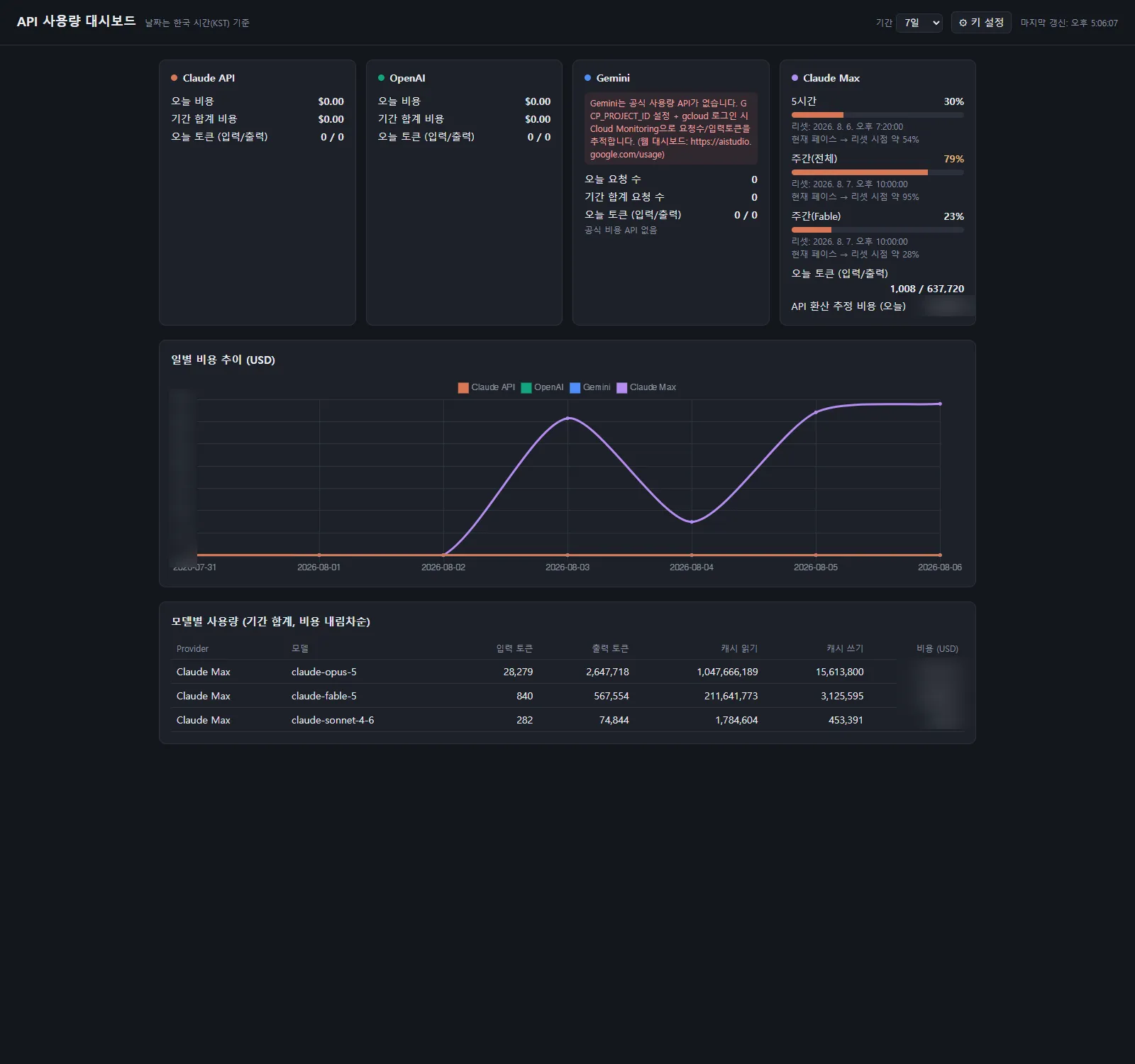
Task: Click the API 사용량 대시보드 title
Action: click(76, 21)
